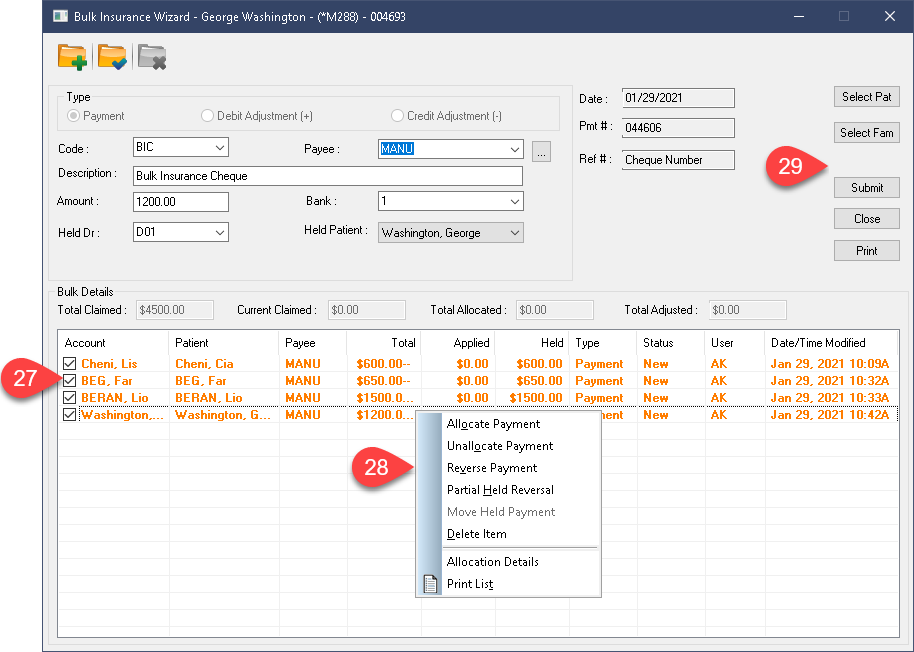This screenshot has width=914, height=652.
Task: Click the Description input field
Action: point(328,176)
